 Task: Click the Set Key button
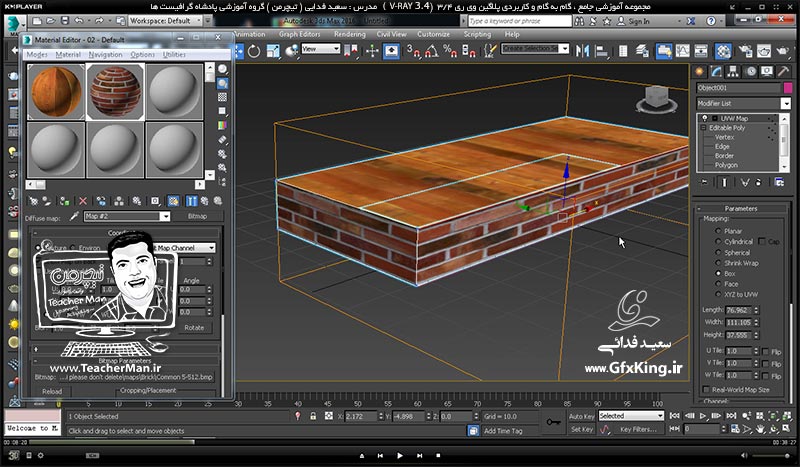click(x=581, y=429)
